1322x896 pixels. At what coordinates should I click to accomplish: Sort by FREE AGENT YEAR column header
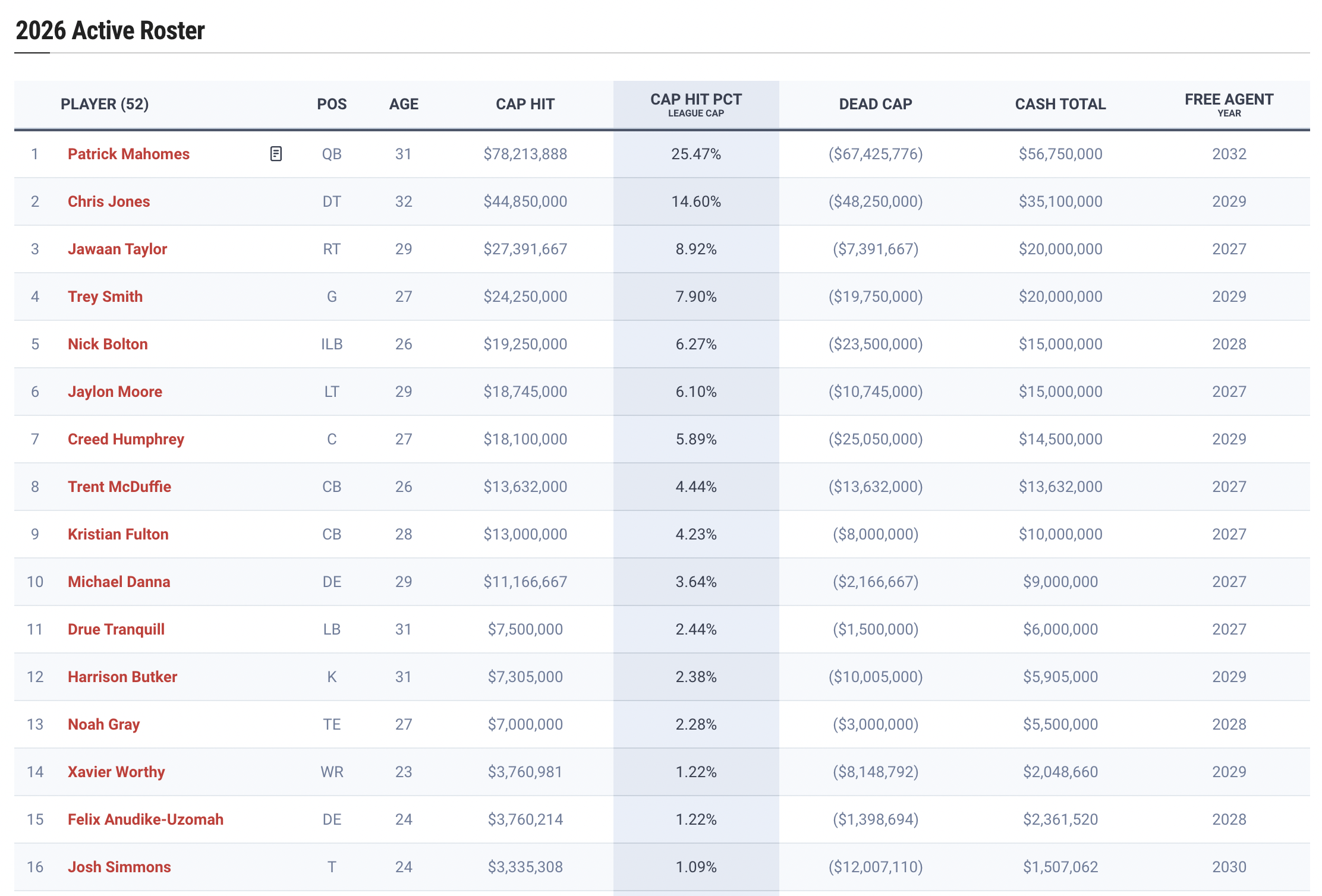pos(1229,104)
